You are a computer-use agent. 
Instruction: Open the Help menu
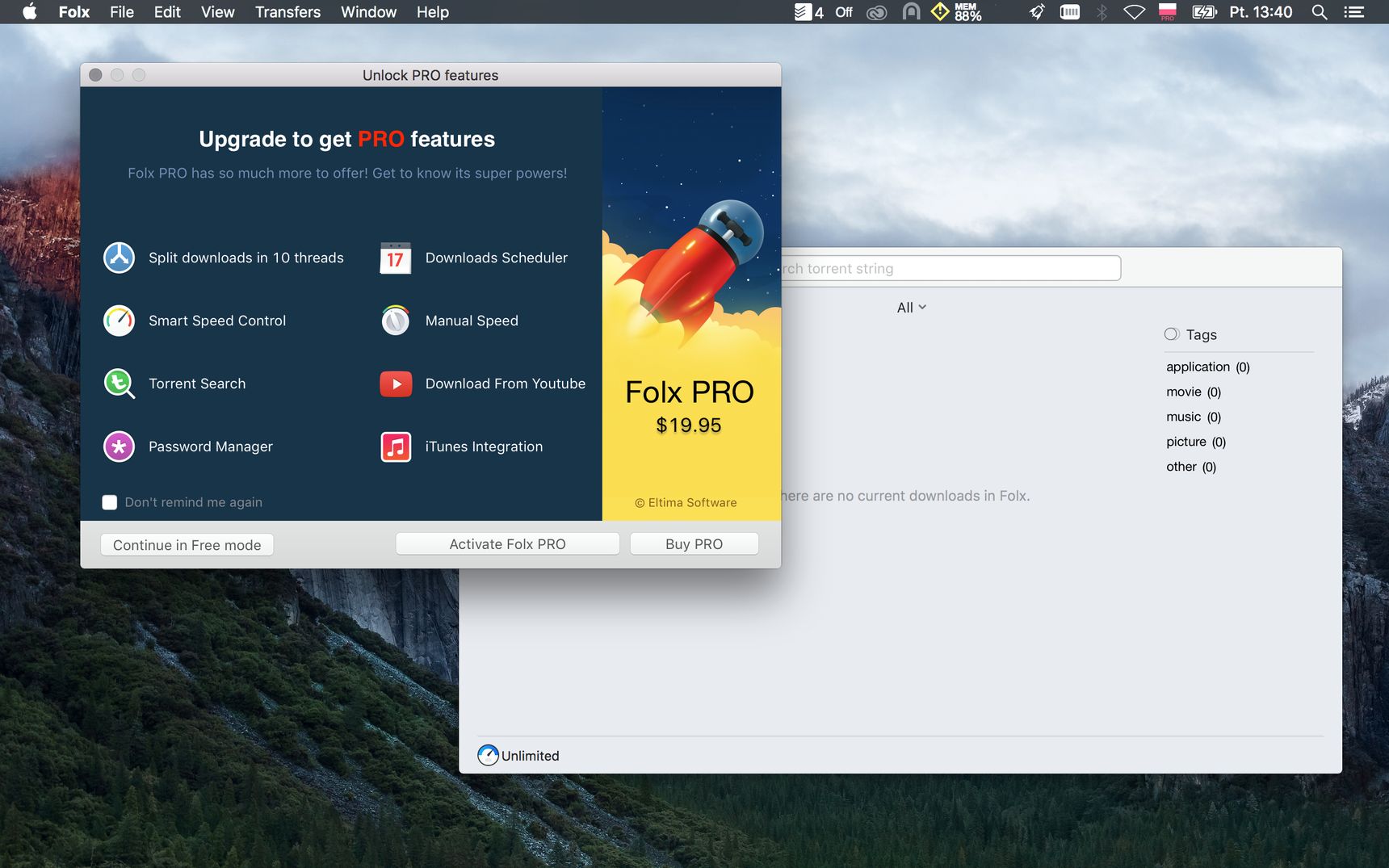coord(433,12)
